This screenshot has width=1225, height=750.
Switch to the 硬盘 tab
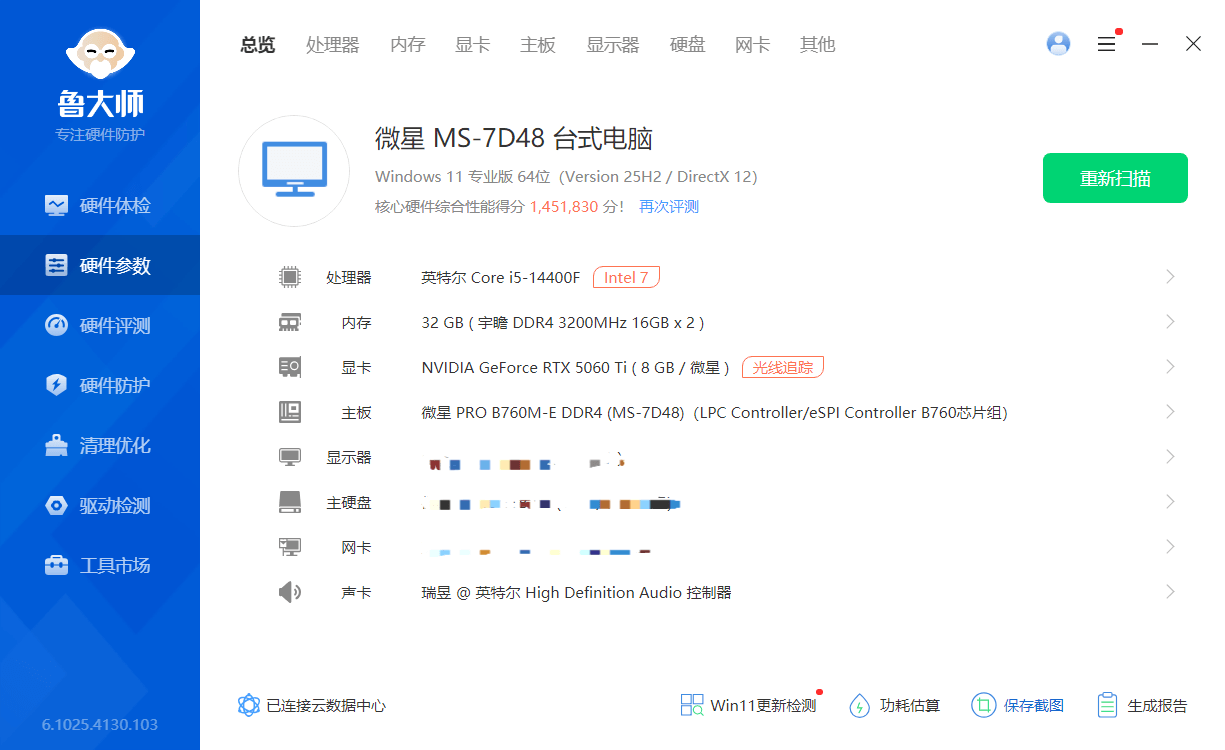(x=687, y=45)
